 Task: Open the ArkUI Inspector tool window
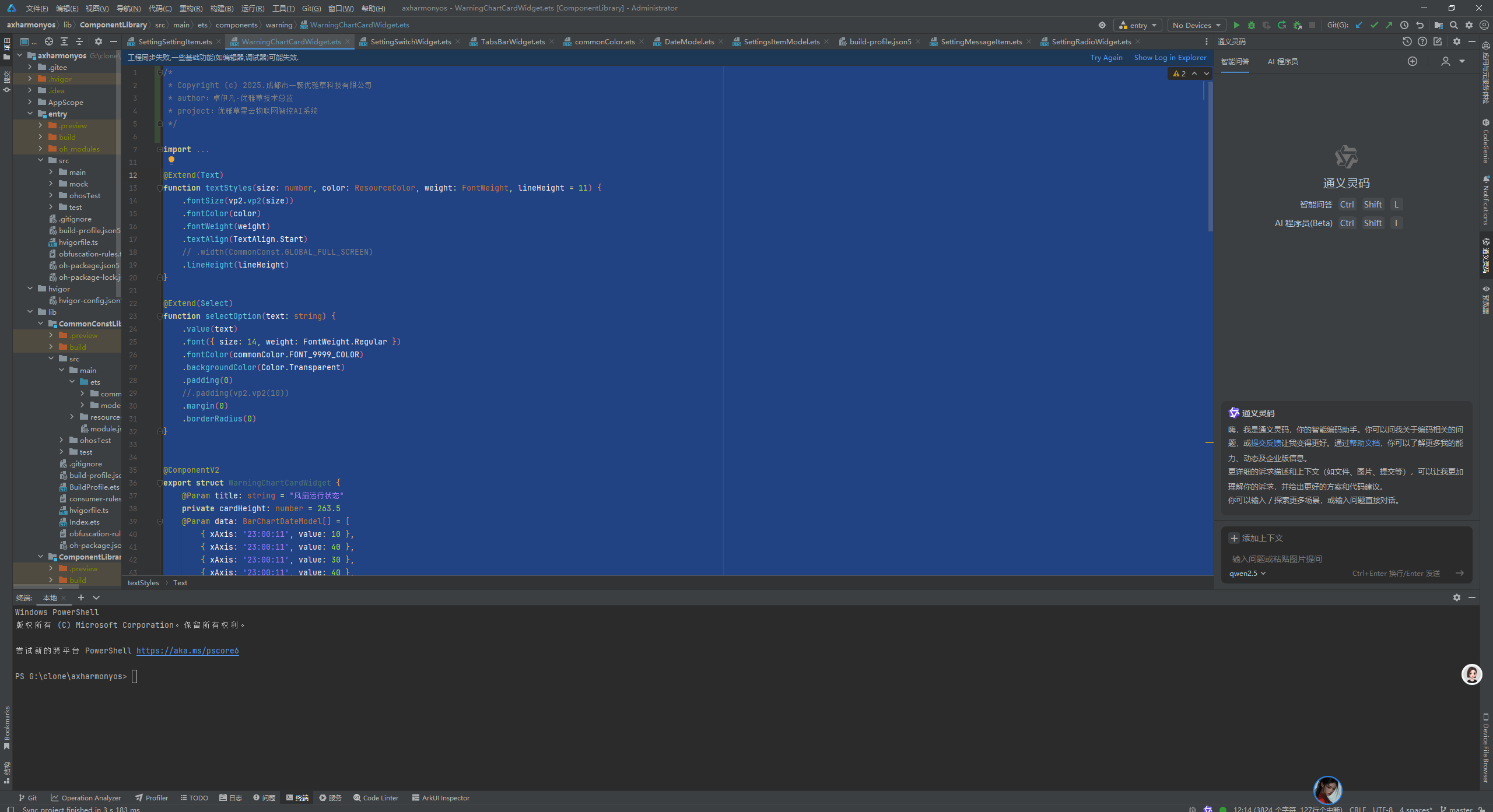[441, 798]
